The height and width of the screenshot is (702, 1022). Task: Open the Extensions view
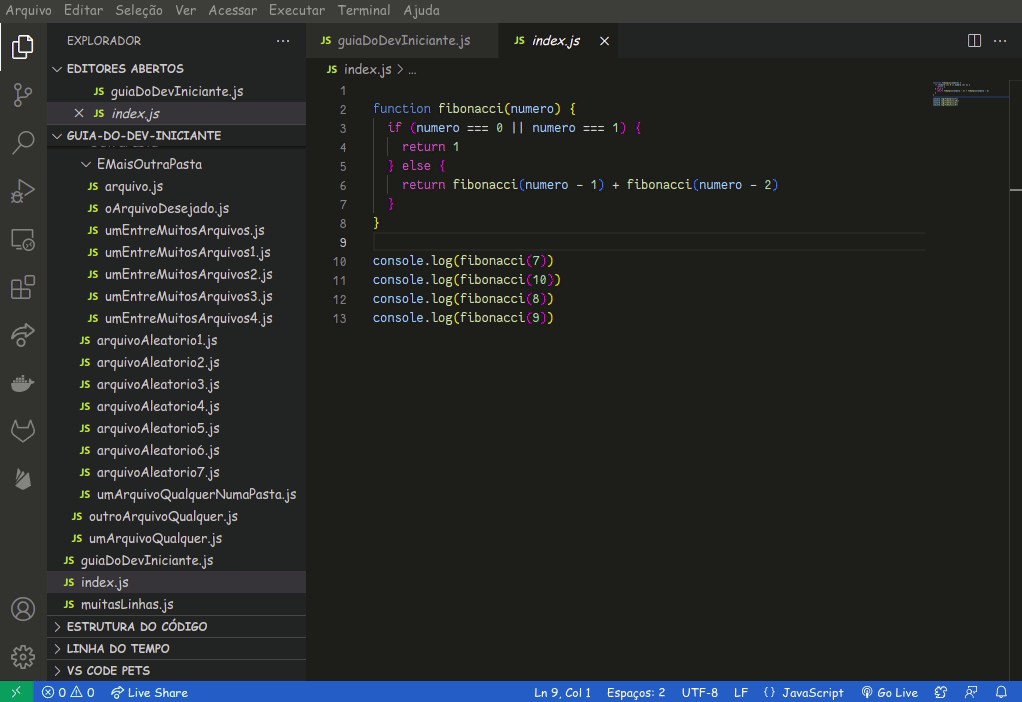(23, 288)
